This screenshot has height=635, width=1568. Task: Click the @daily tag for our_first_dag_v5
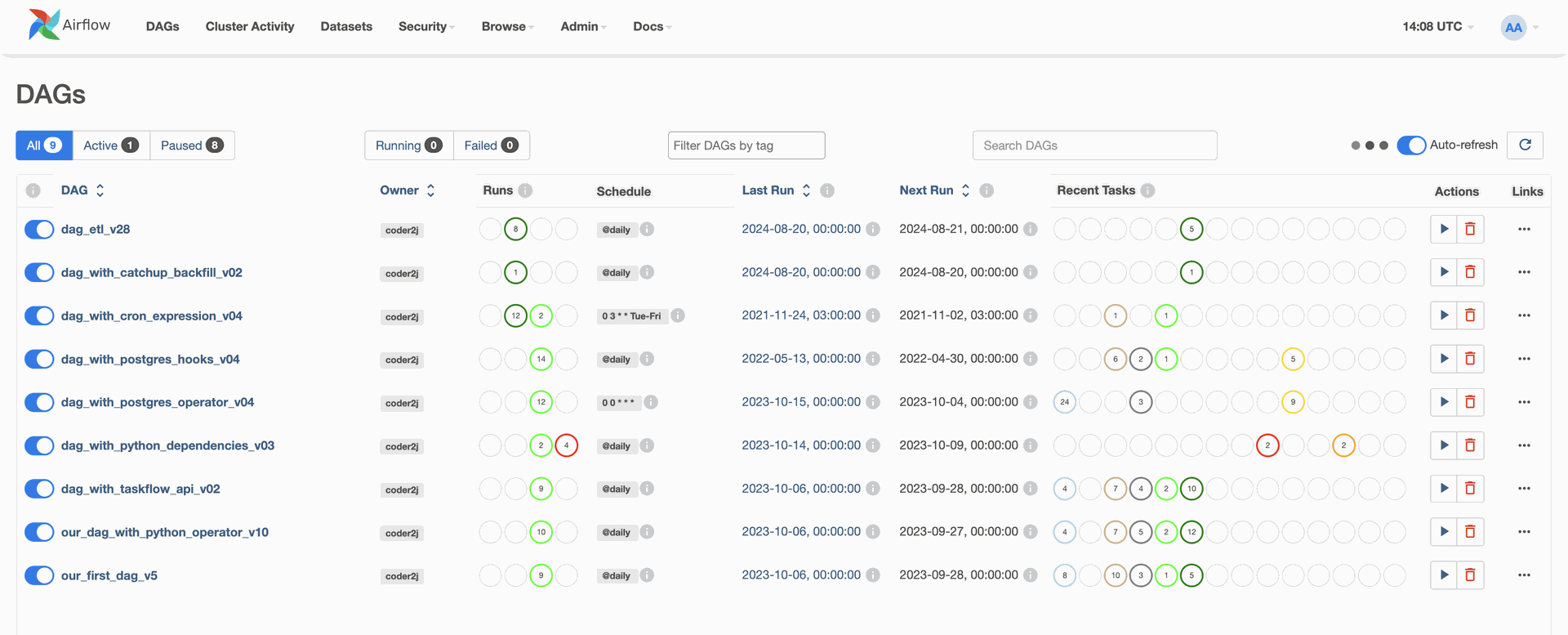(617, 575)
